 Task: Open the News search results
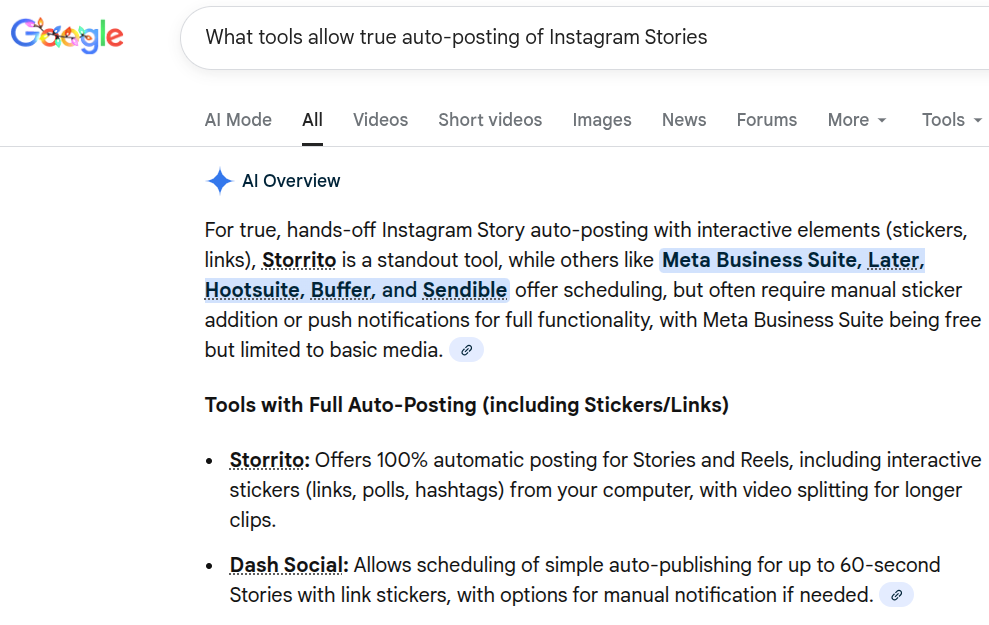pos(683,119)
